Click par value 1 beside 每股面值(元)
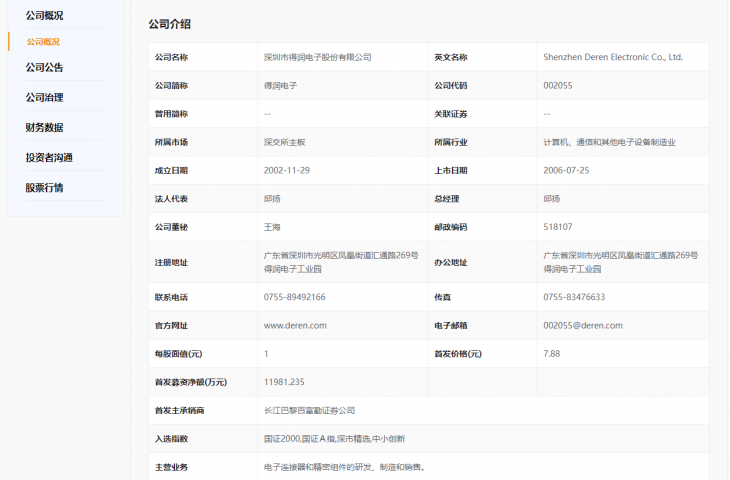Image resolution: width=730 pixels, height=480 pixels. click(x=266, y=354)
